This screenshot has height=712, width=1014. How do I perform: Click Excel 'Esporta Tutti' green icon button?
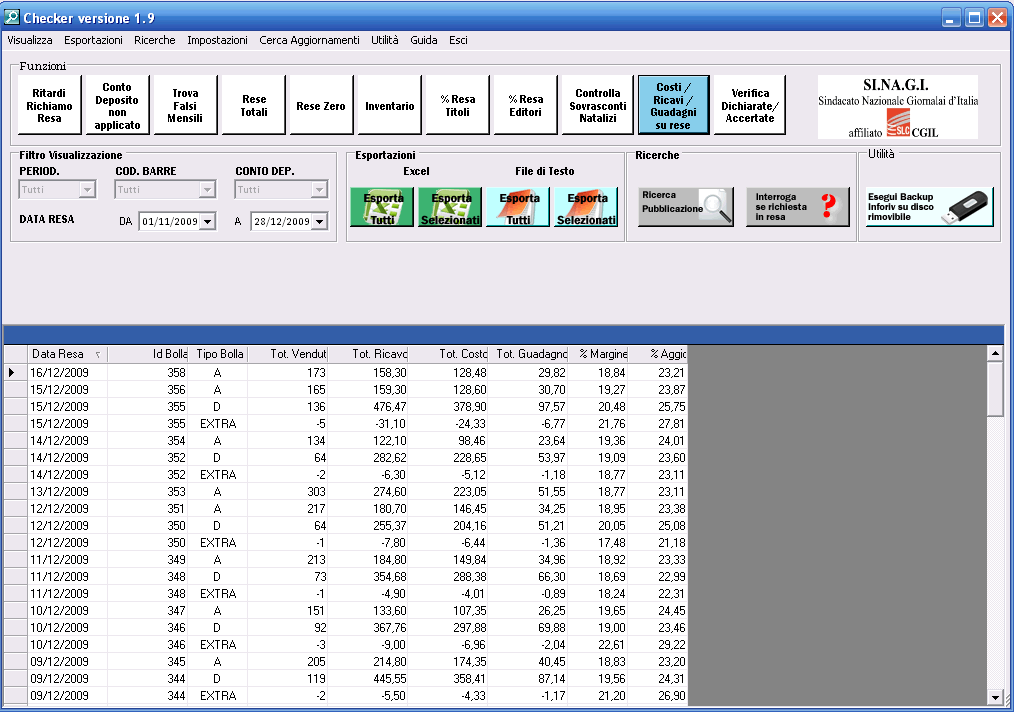[x=381, y=206]
